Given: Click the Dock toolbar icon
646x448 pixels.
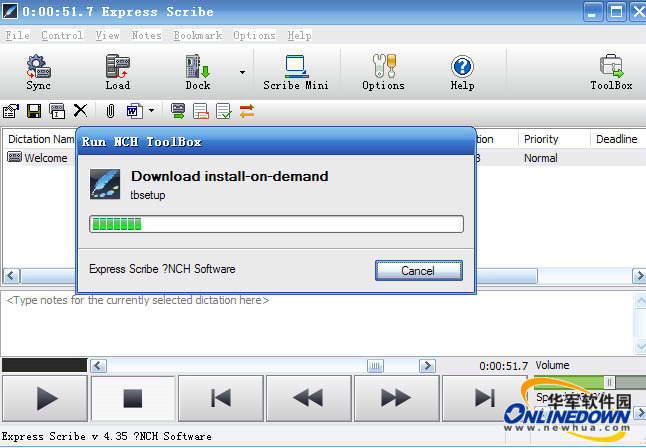Looking at the screenshot, I should [198, 73].
